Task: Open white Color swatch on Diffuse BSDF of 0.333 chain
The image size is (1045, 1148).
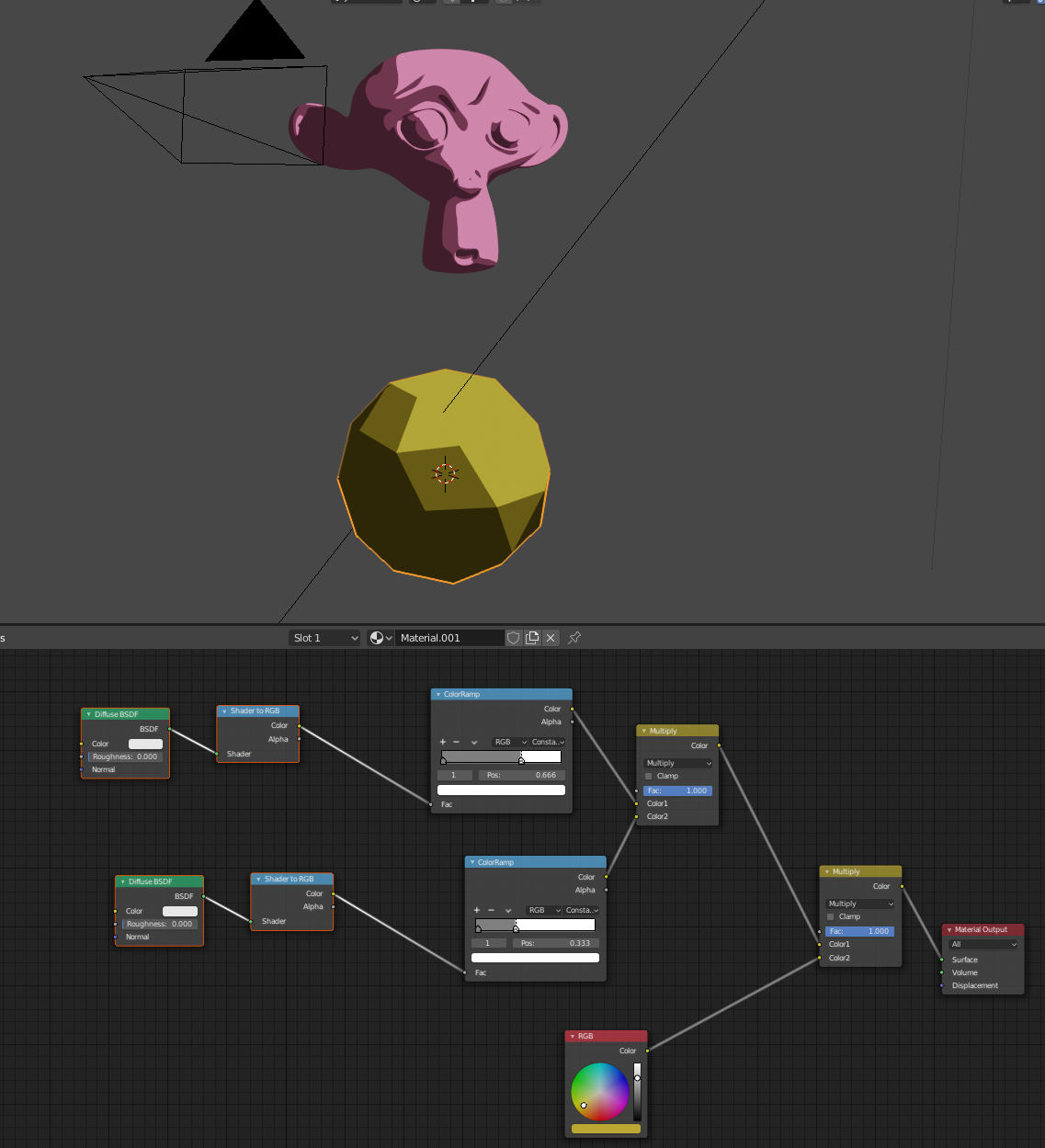Action: (x=179, y=911)
